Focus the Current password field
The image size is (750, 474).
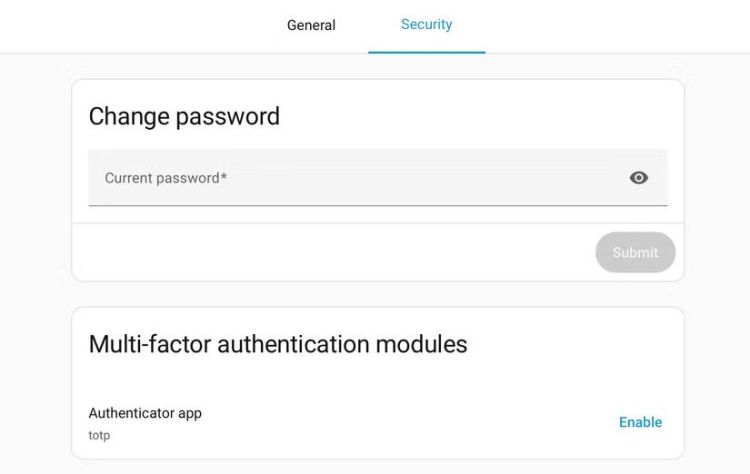coord(350,178)
